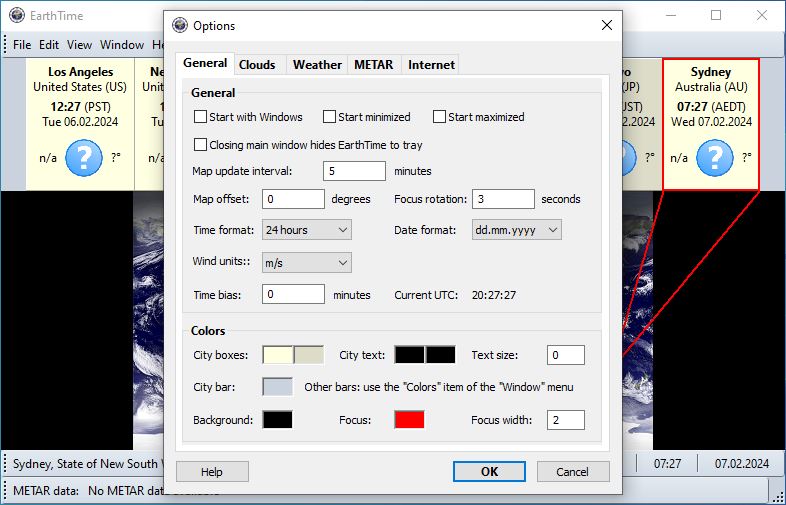Click the Help button
Image resolution: width=786 pixels, height=505 pixels.
[212, 471]
